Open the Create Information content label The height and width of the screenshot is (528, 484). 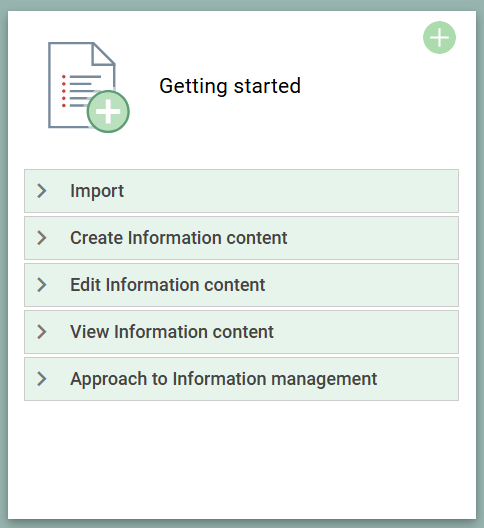pos(179,238)
